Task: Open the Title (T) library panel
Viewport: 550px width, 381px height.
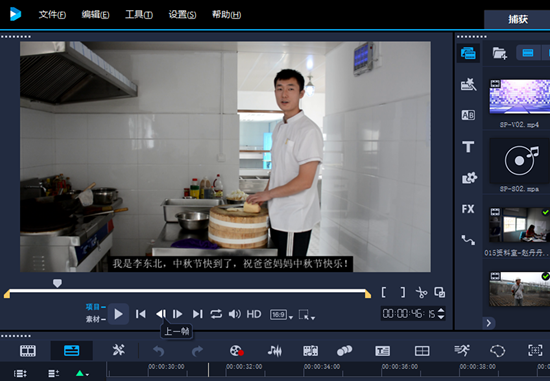Action: coord(468,147)
